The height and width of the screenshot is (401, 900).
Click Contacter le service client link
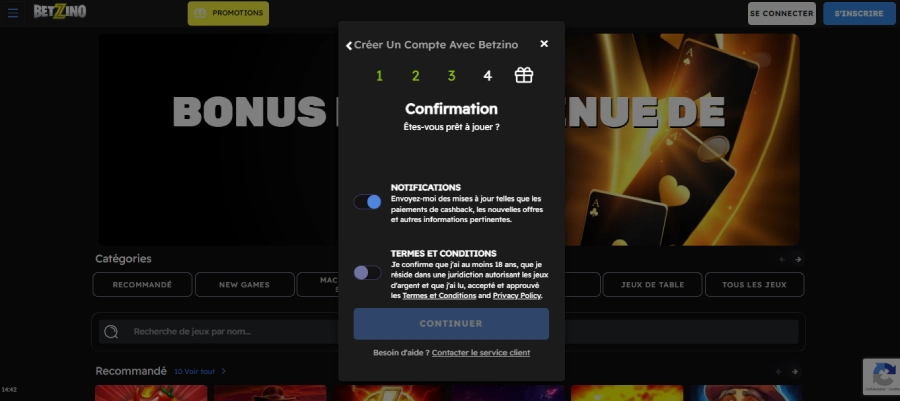point(481,353)
